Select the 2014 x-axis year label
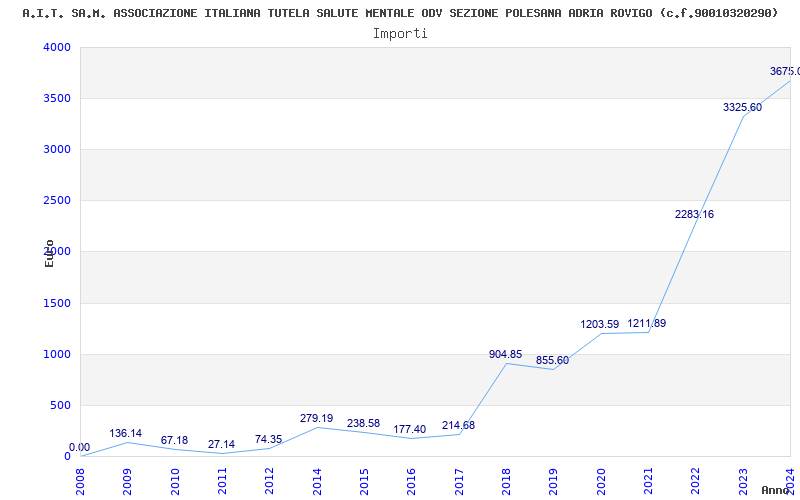The height and width of the screenshot is (500, 800). click(x=317, y=480)
